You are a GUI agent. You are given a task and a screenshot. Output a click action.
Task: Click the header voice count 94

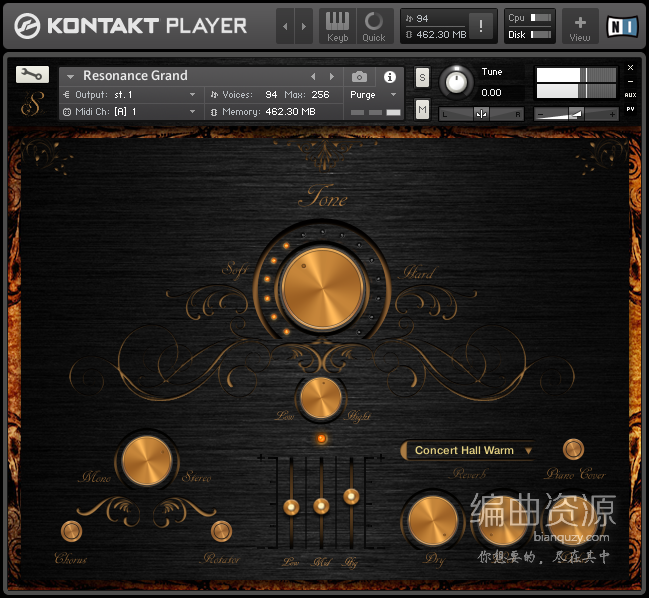click(422, 19)
